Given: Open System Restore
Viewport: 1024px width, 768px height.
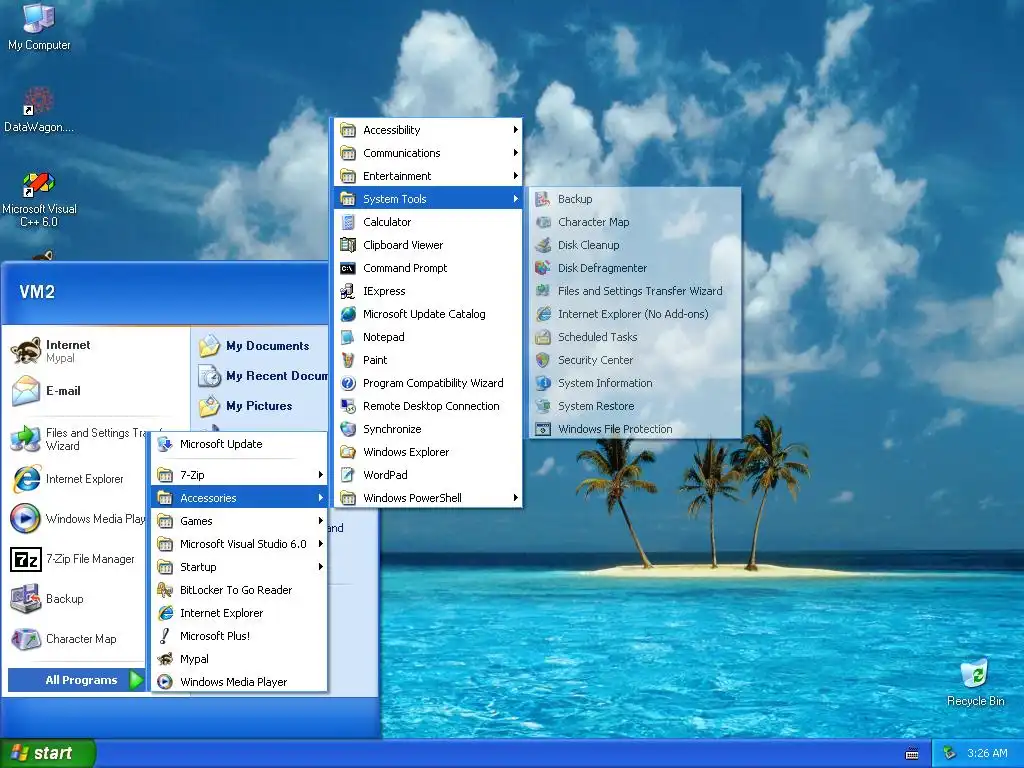Looking at the screenshot, I should 635,406.
